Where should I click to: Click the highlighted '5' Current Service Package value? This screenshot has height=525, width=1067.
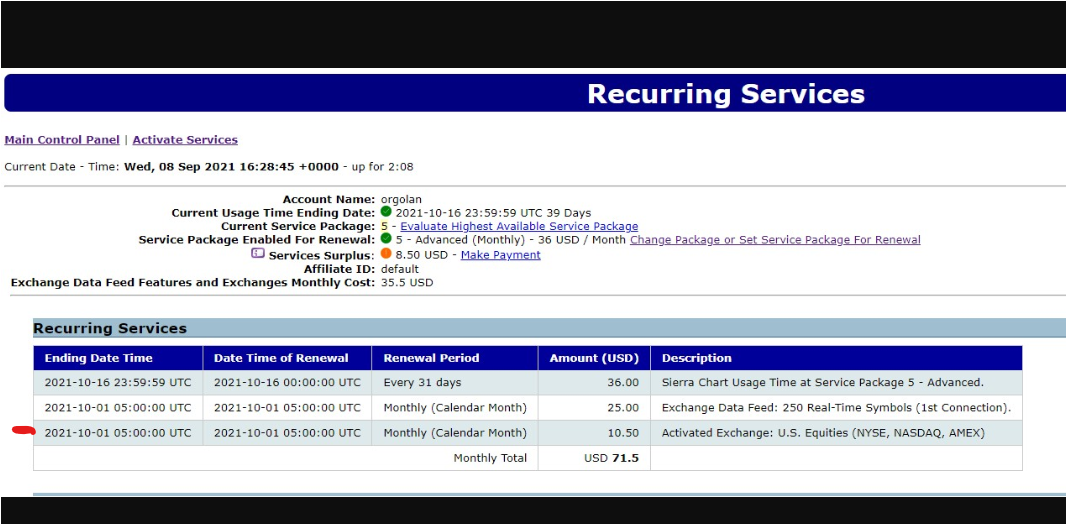384,226
